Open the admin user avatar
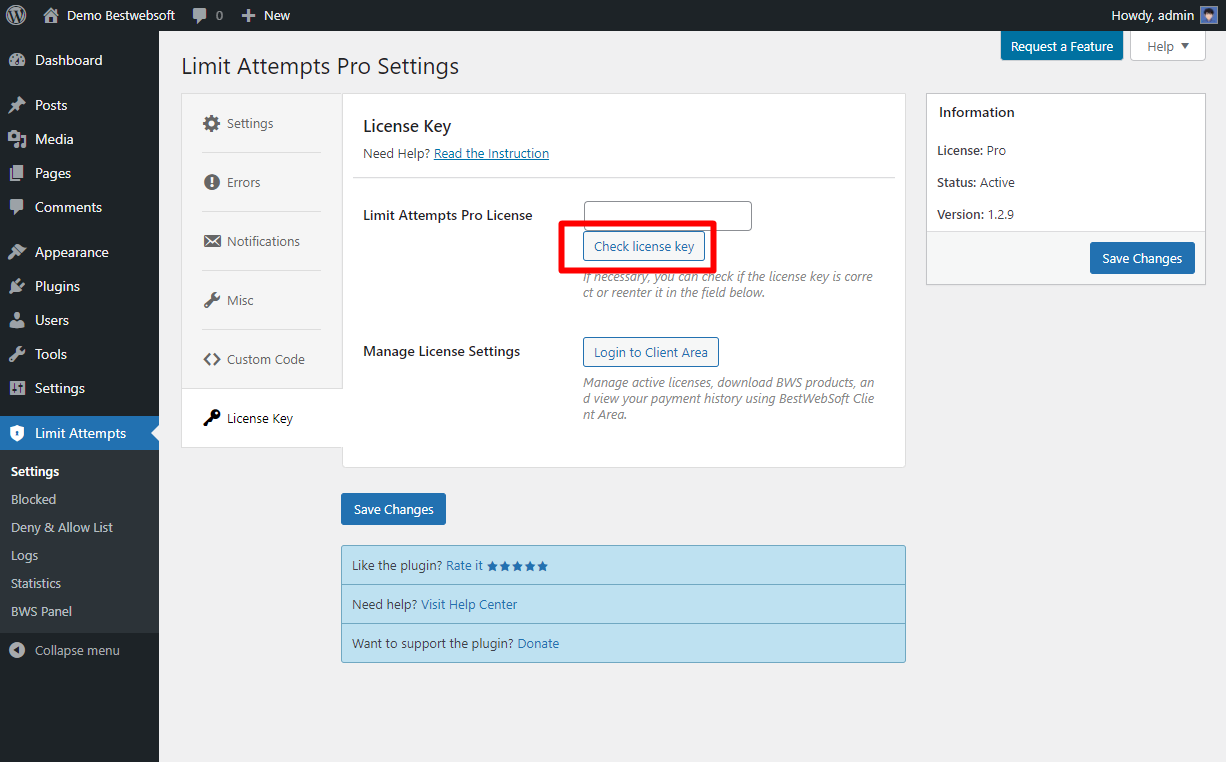This screenshot has width=1226, height=762. (1208, 15)
